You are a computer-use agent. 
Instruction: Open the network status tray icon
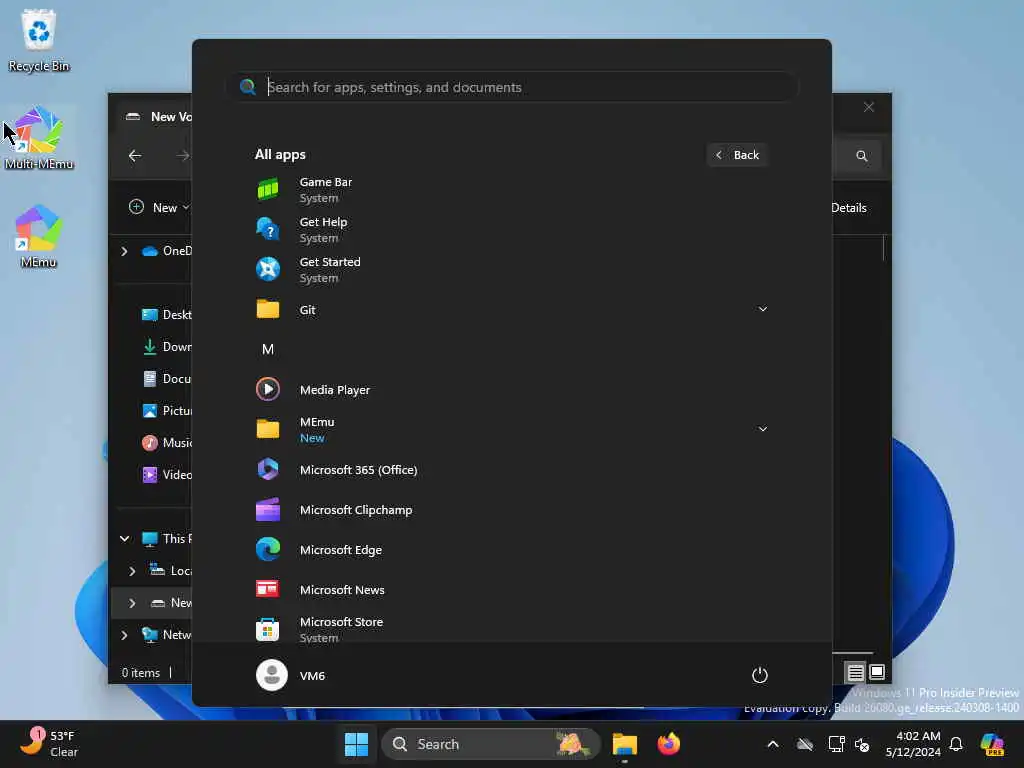click(x=836, y=744)
